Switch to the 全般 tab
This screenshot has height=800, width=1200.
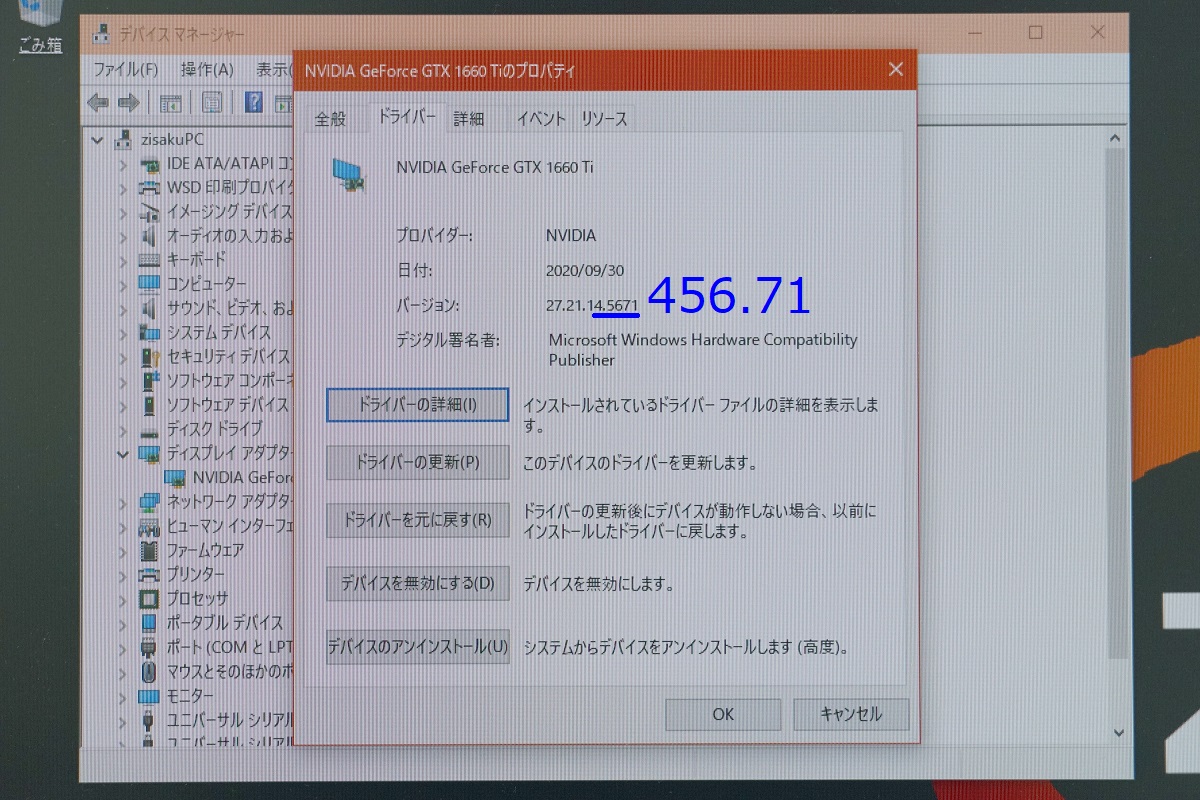(330, 118)
